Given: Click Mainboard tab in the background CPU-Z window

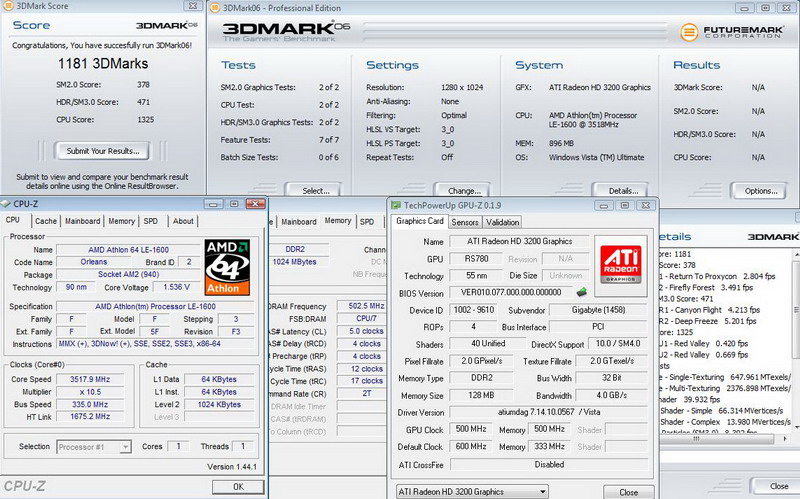Looking at the screenshot, I should click(x=298, y=221).
